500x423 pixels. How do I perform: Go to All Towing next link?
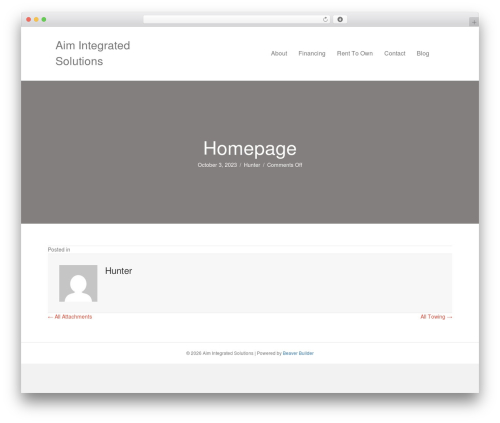[436, 317]
